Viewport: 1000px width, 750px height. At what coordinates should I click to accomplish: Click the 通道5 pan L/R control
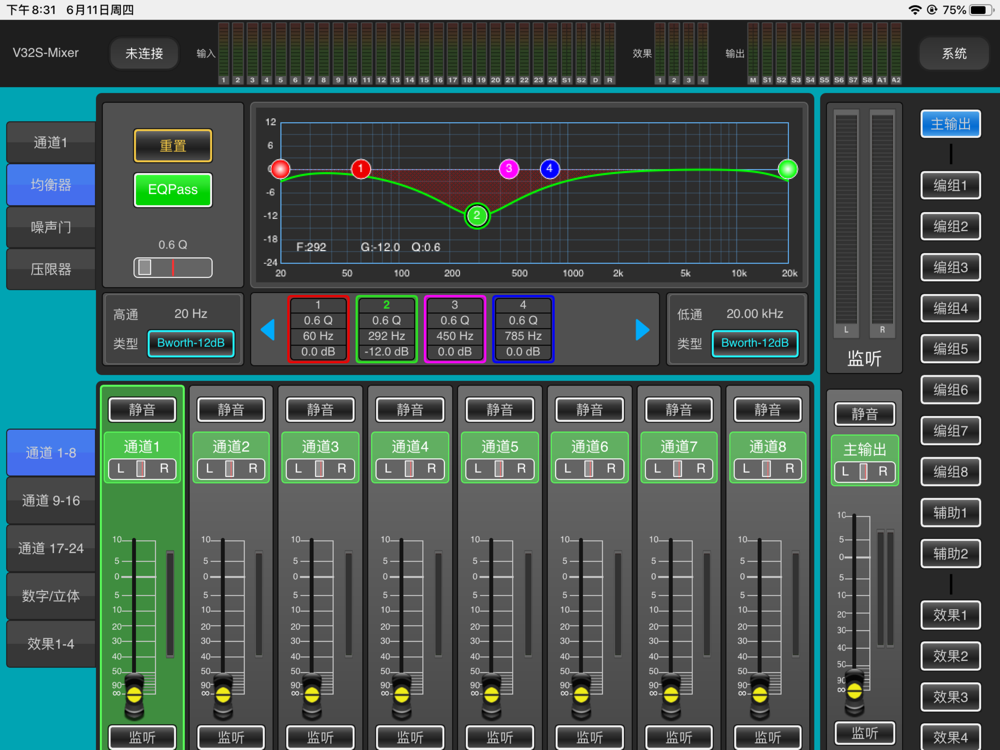[x=499, y=469]
